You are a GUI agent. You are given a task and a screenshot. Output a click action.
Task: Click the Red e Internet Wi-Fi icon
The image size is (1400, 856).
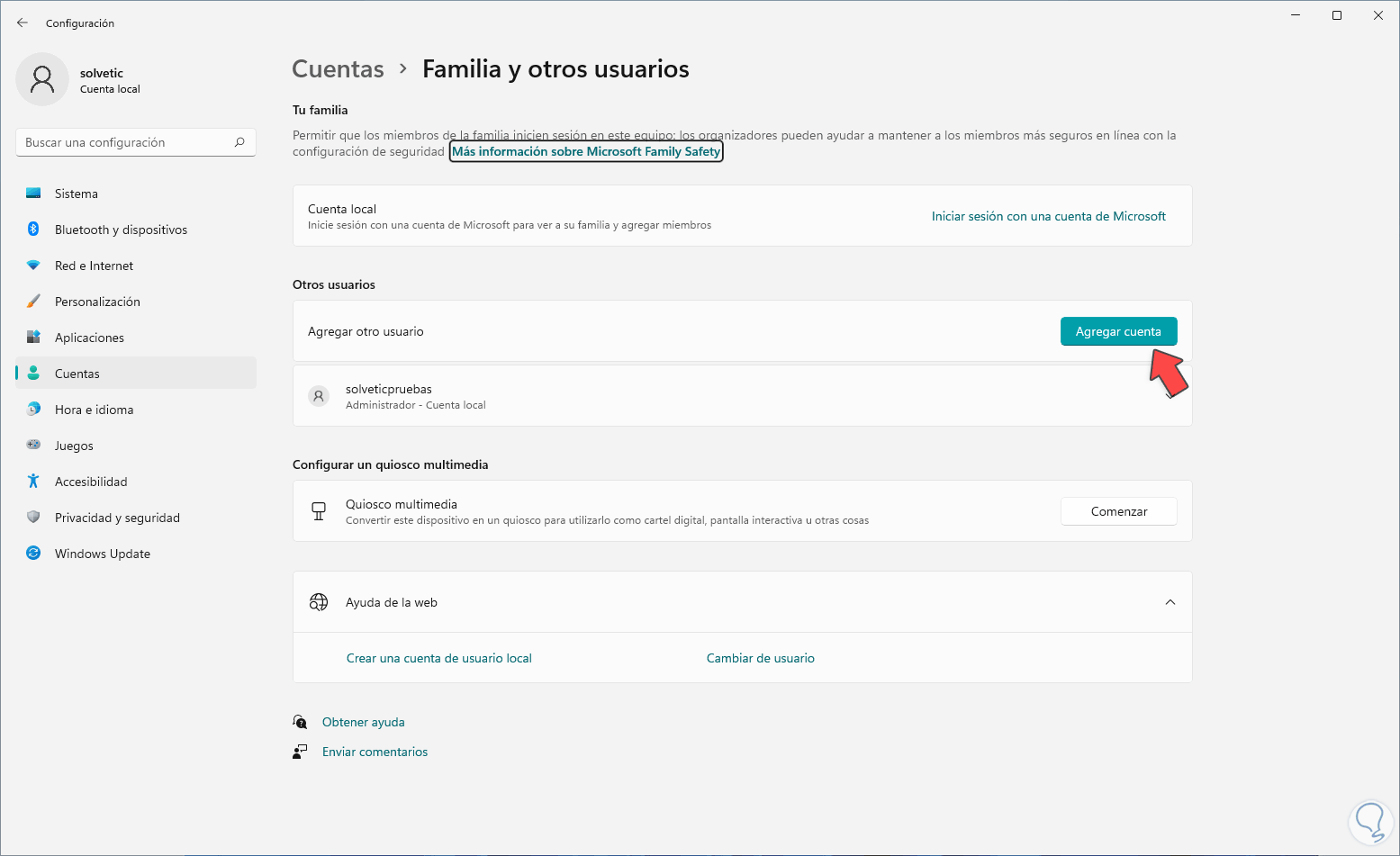pos(33,266)
